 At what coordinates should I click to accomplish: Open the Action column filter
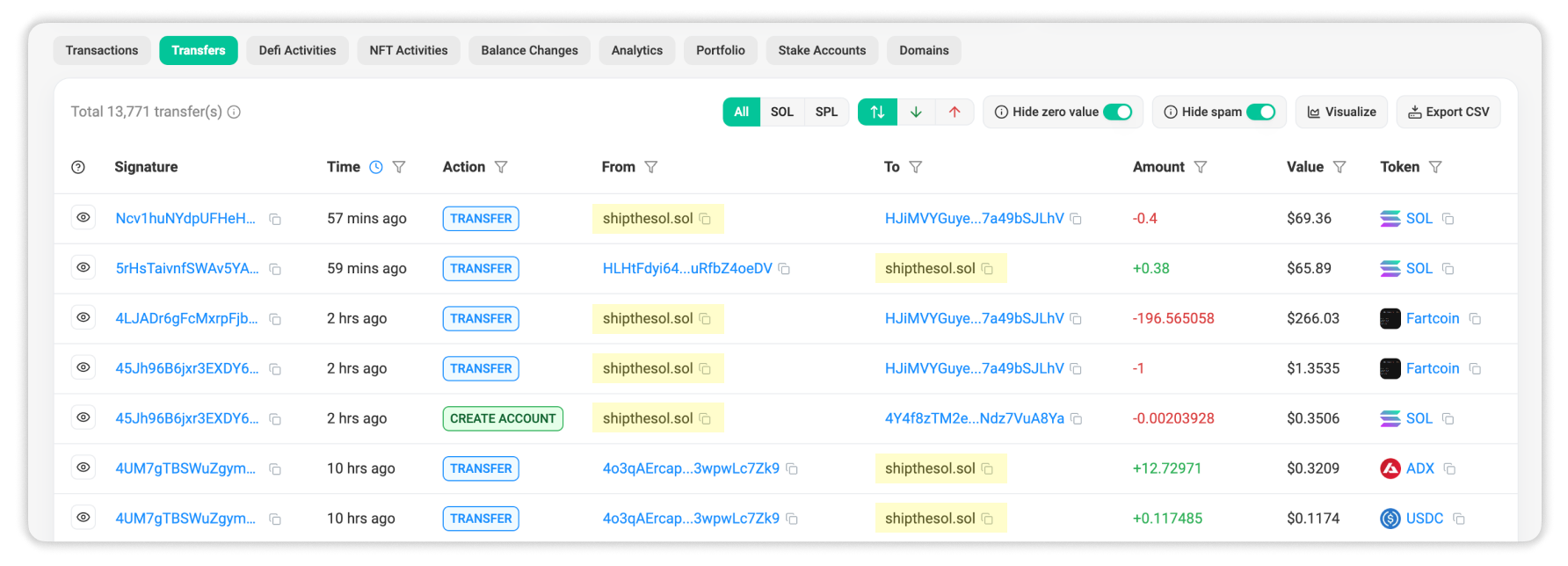[501, 167]
